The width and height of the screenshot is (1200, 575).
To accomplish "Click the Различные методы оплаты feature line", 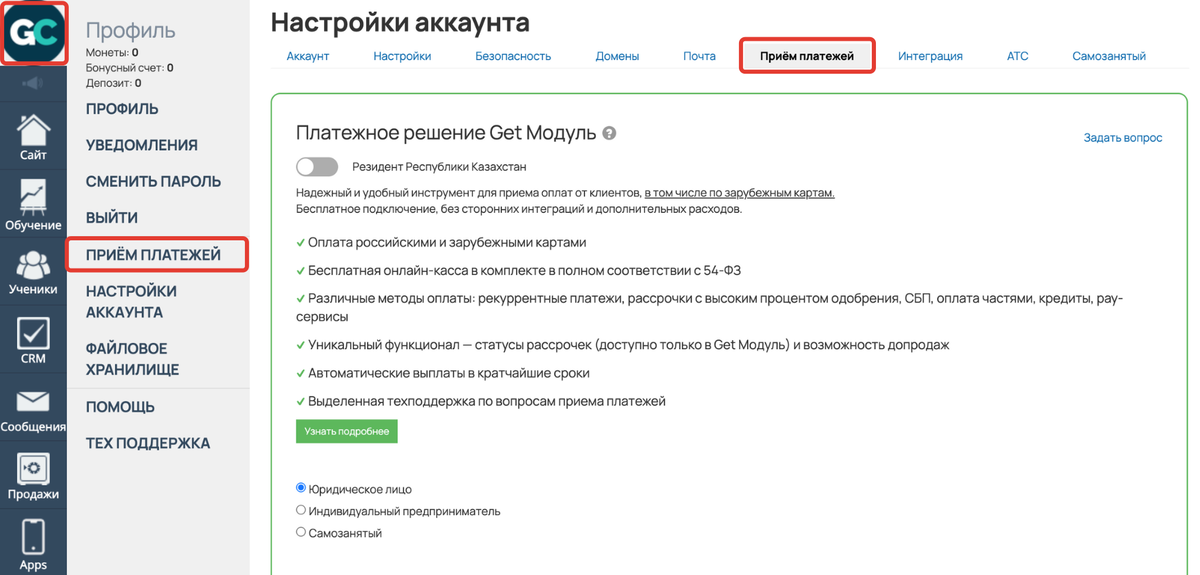I will coord(710,307).
